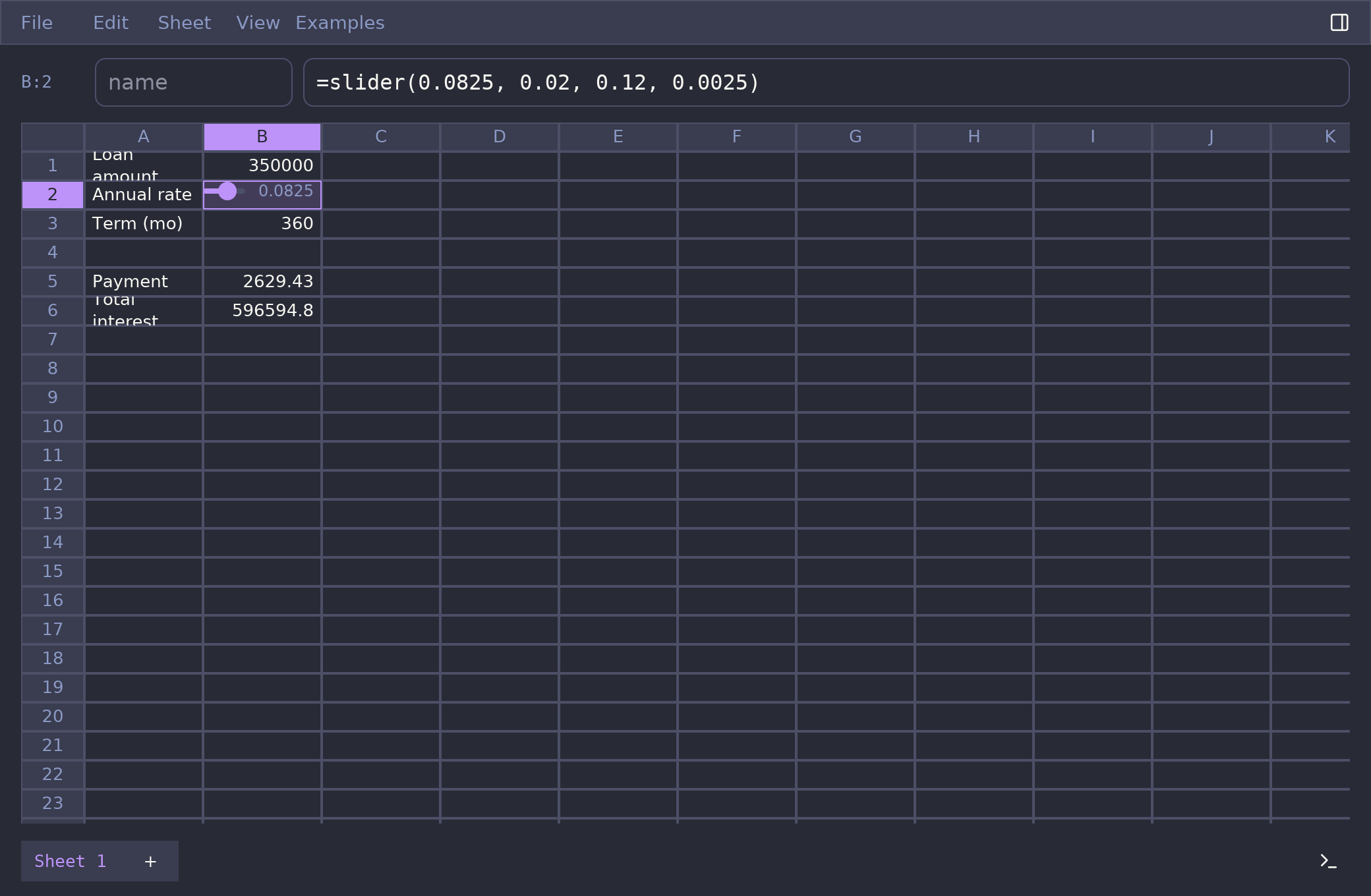Select empty cell A4

[x=144, y=253]
